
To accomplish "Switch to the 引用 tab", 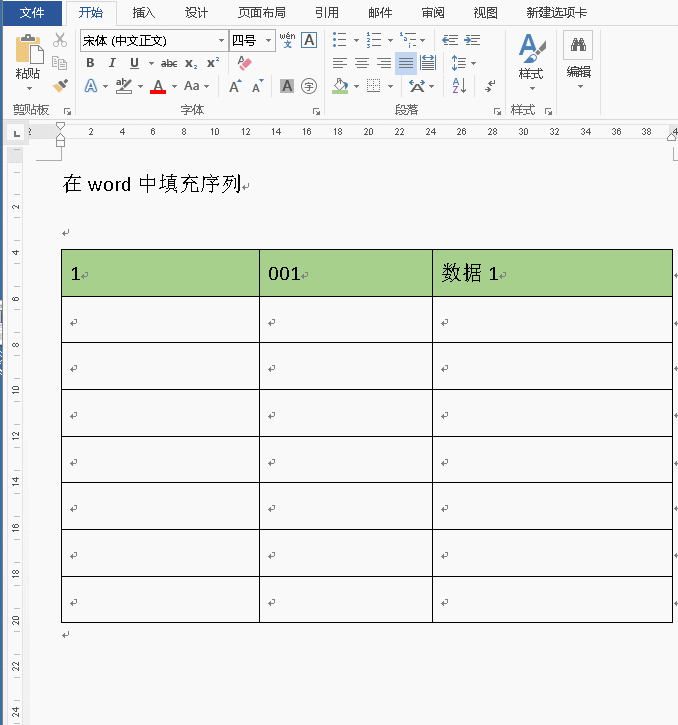I will point(327,12).
